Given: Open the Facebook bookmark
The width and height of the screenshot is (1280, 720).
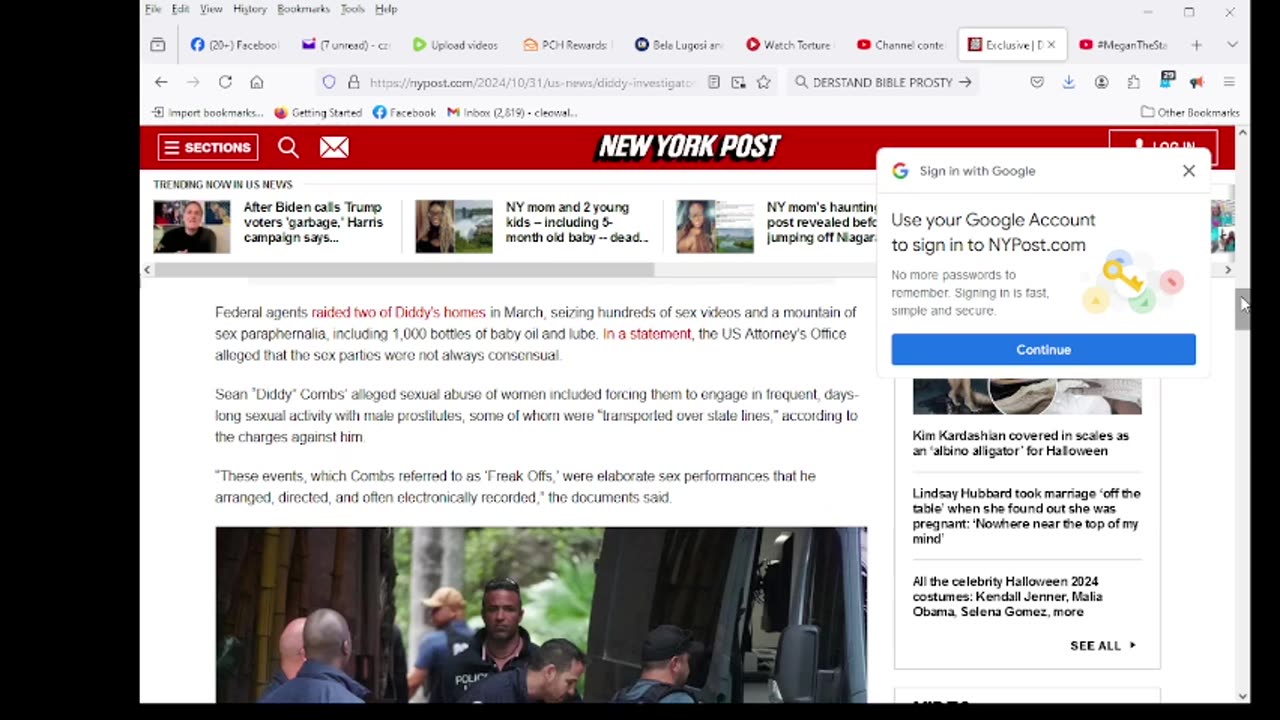Looking at the screenshot, I should coord(404,112).
